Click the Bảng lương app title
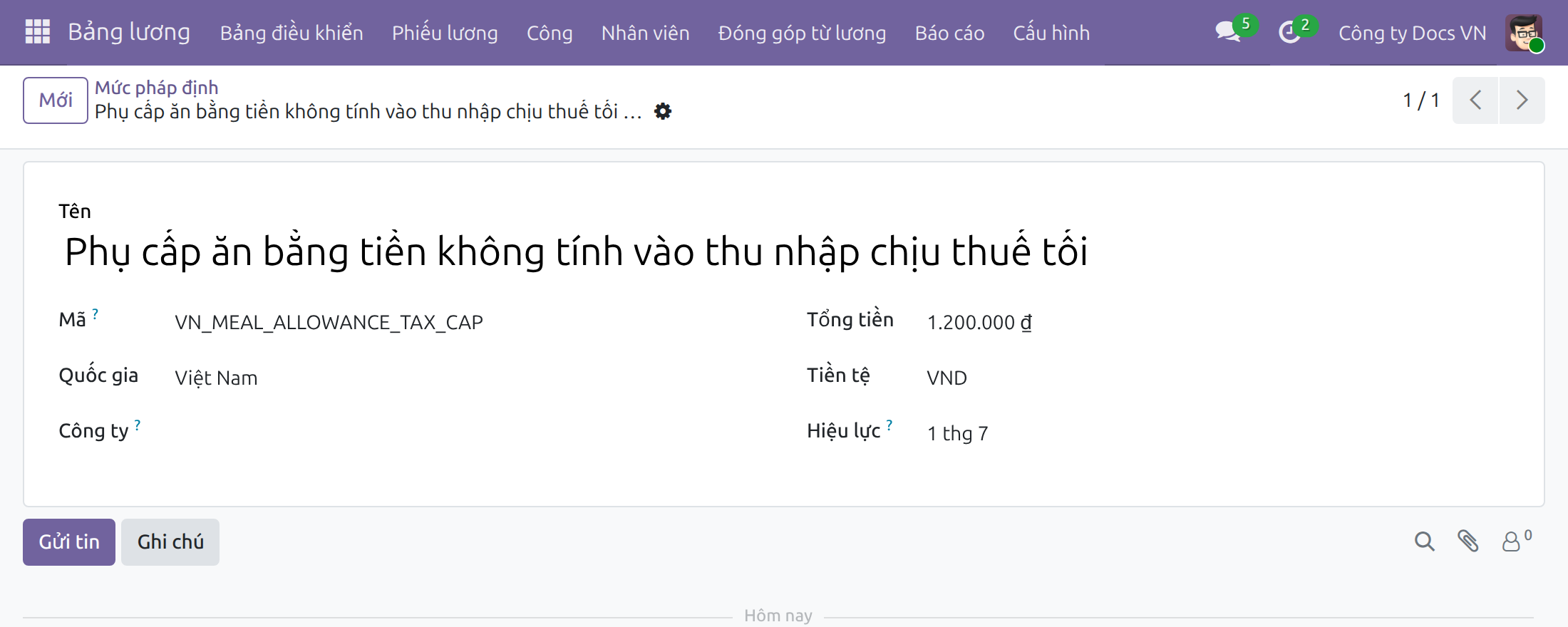This screenshot has height=627, width=1568. (x=129, y=32)
